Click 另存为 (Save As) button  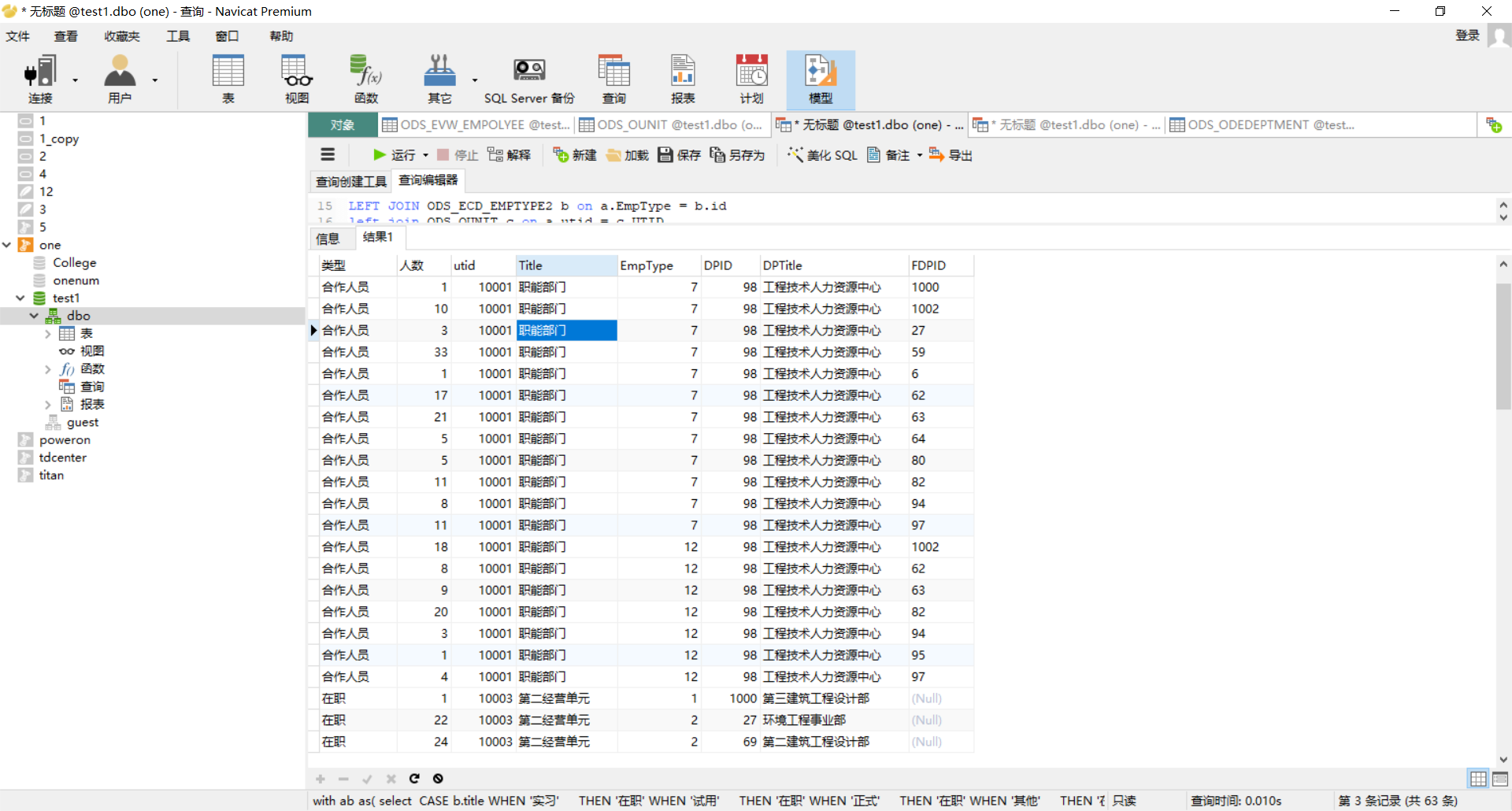737,155
